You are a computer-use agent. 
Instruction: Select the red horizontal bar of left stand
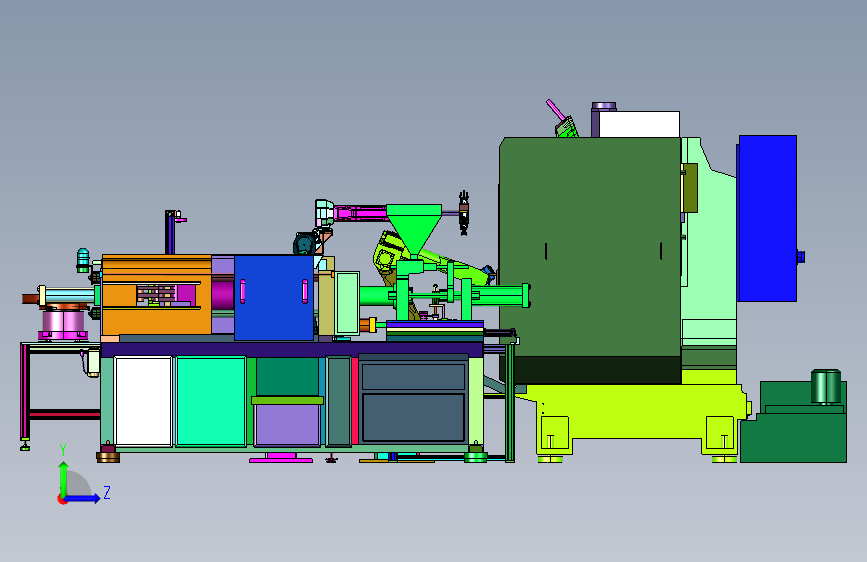point(65,414)
